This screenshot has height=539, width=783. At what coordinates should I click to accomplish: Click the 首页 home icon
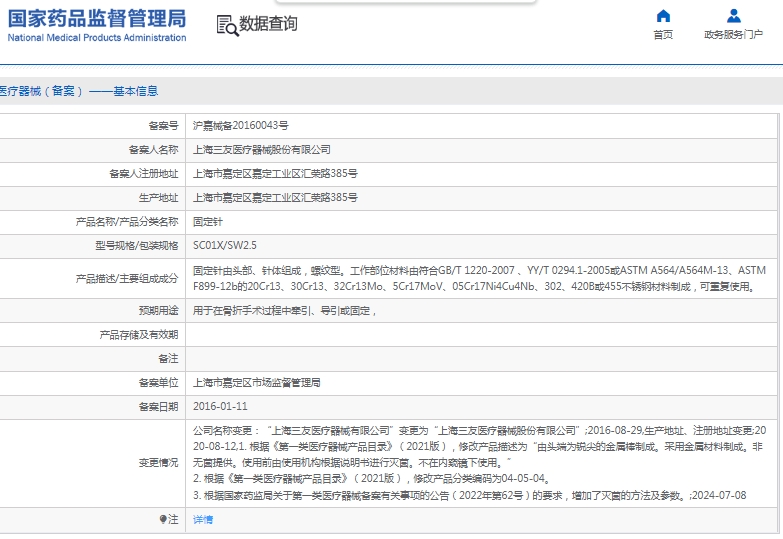click(663, 16)
